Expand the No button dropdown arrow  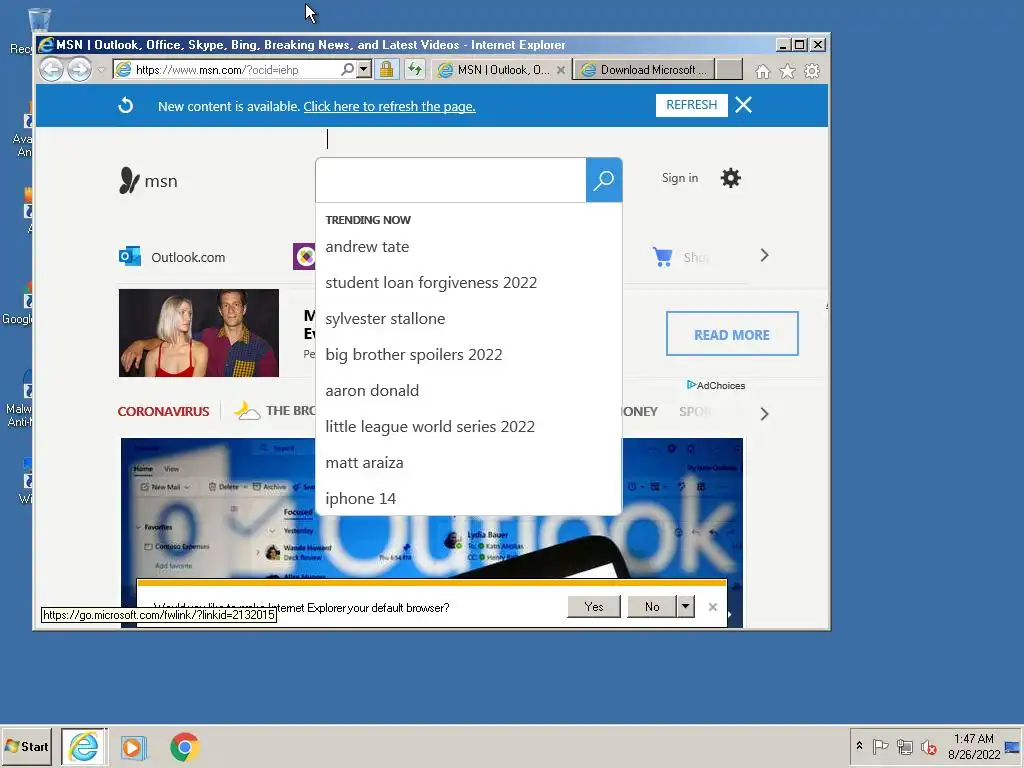tap(685, 607)
